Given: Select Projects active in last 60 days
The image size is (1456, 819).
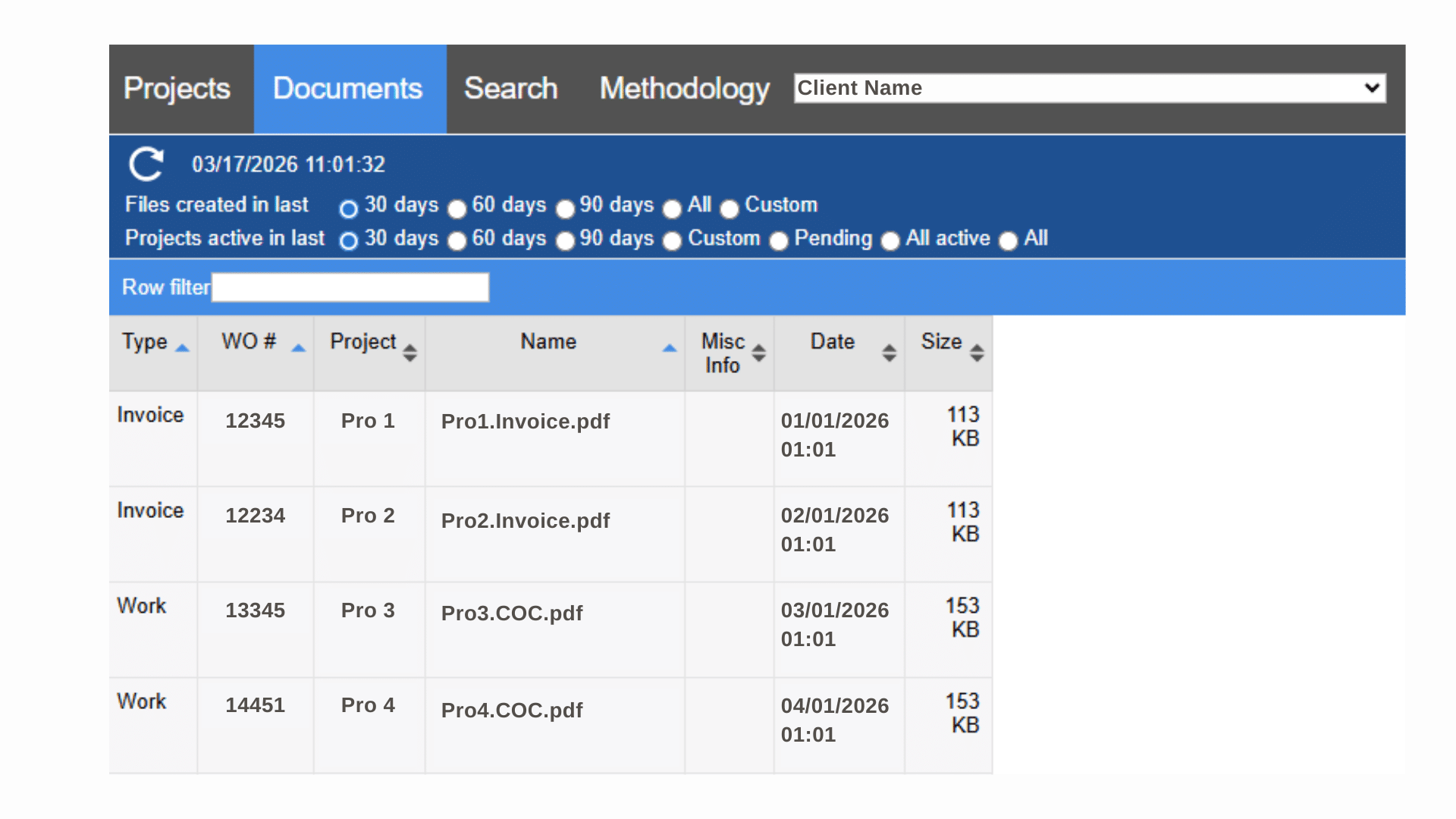Looking at the screenshot, I should 457,241.
